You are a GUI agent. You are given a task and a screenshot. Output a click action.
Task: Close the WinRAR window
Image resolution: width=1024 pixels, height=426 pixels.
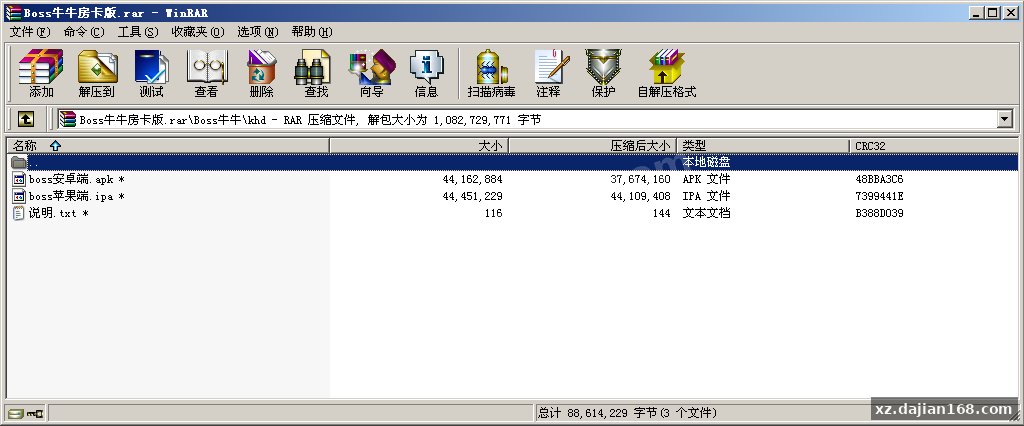coord(1010,12)
